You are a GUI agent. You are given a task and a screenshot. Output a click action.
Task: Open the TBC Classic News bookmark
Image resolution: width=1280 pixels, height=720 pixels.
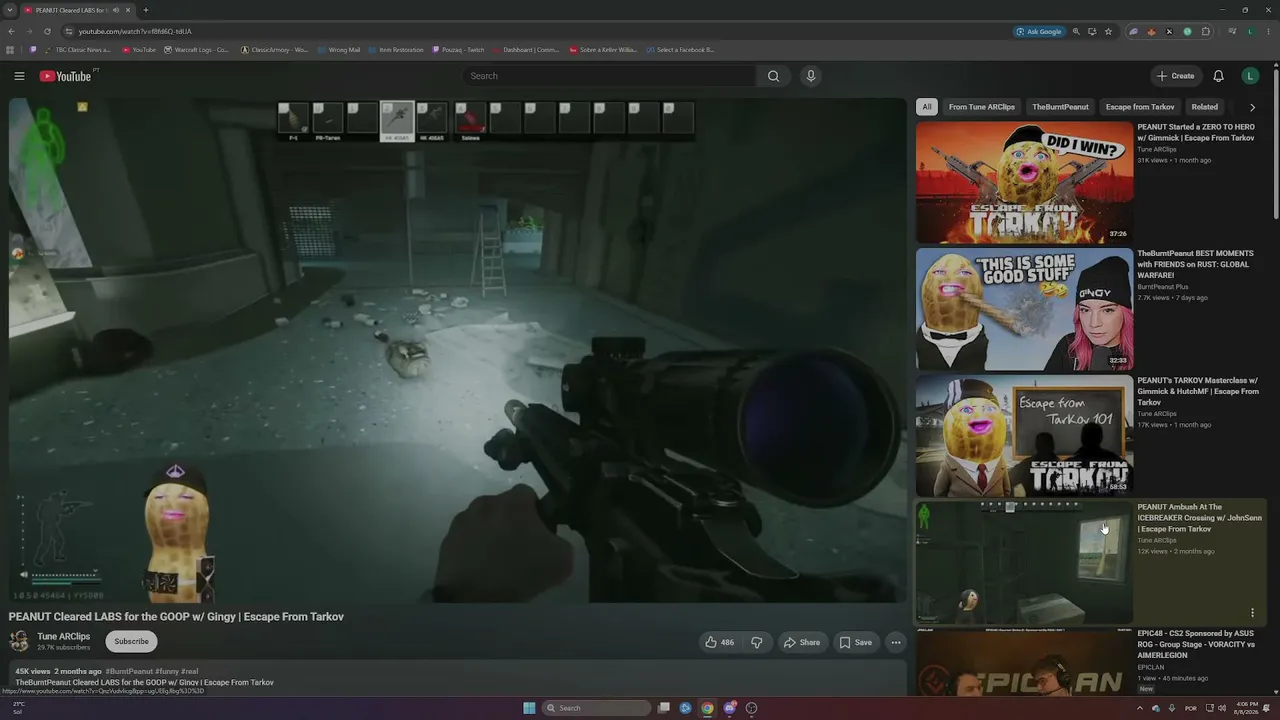[77, 50]
